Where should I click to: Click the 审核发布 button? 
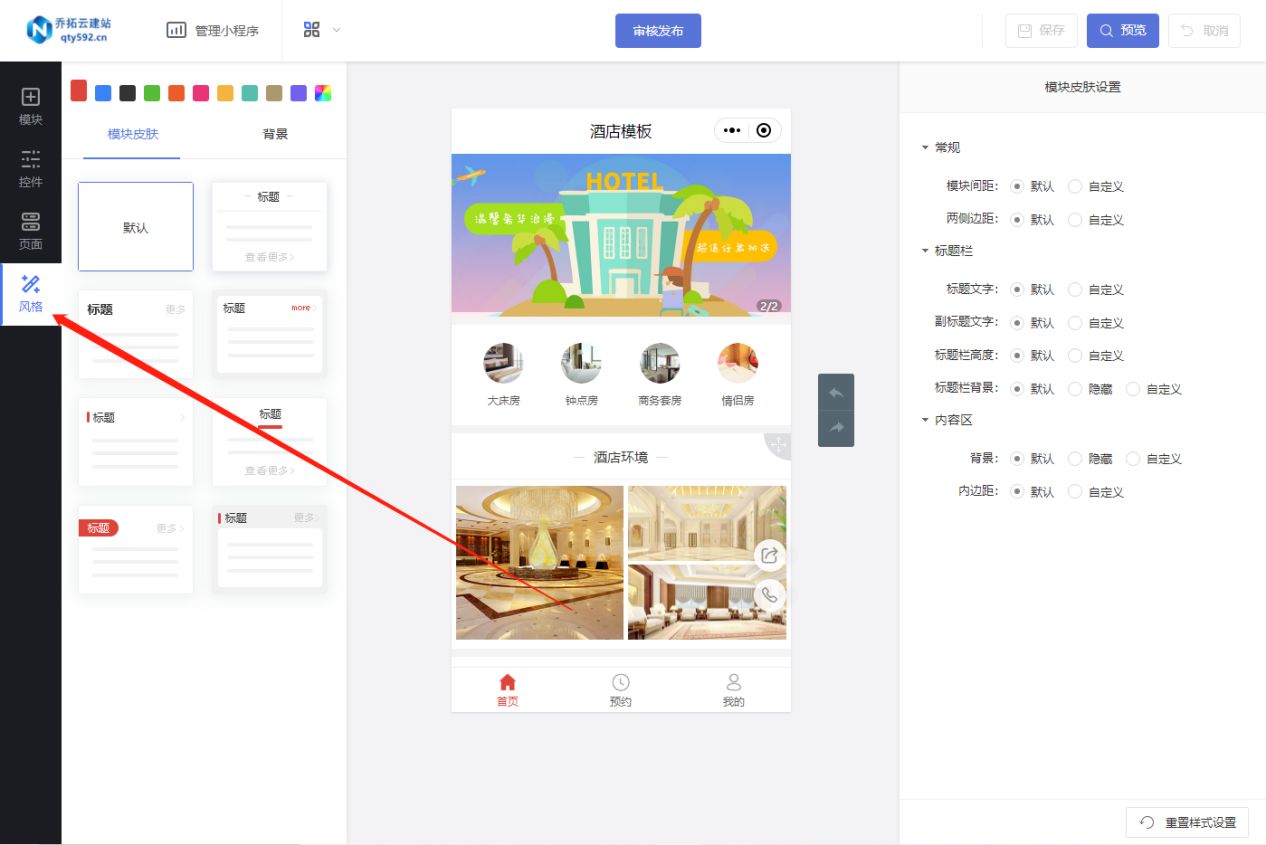pos(658,30)
